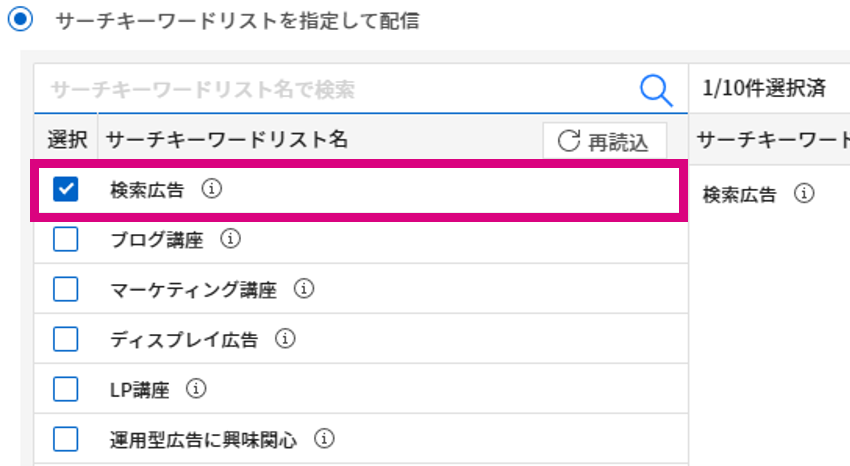
Task: Enable the マーケティング講座 checkbox
Action: [x=66, y=289]
